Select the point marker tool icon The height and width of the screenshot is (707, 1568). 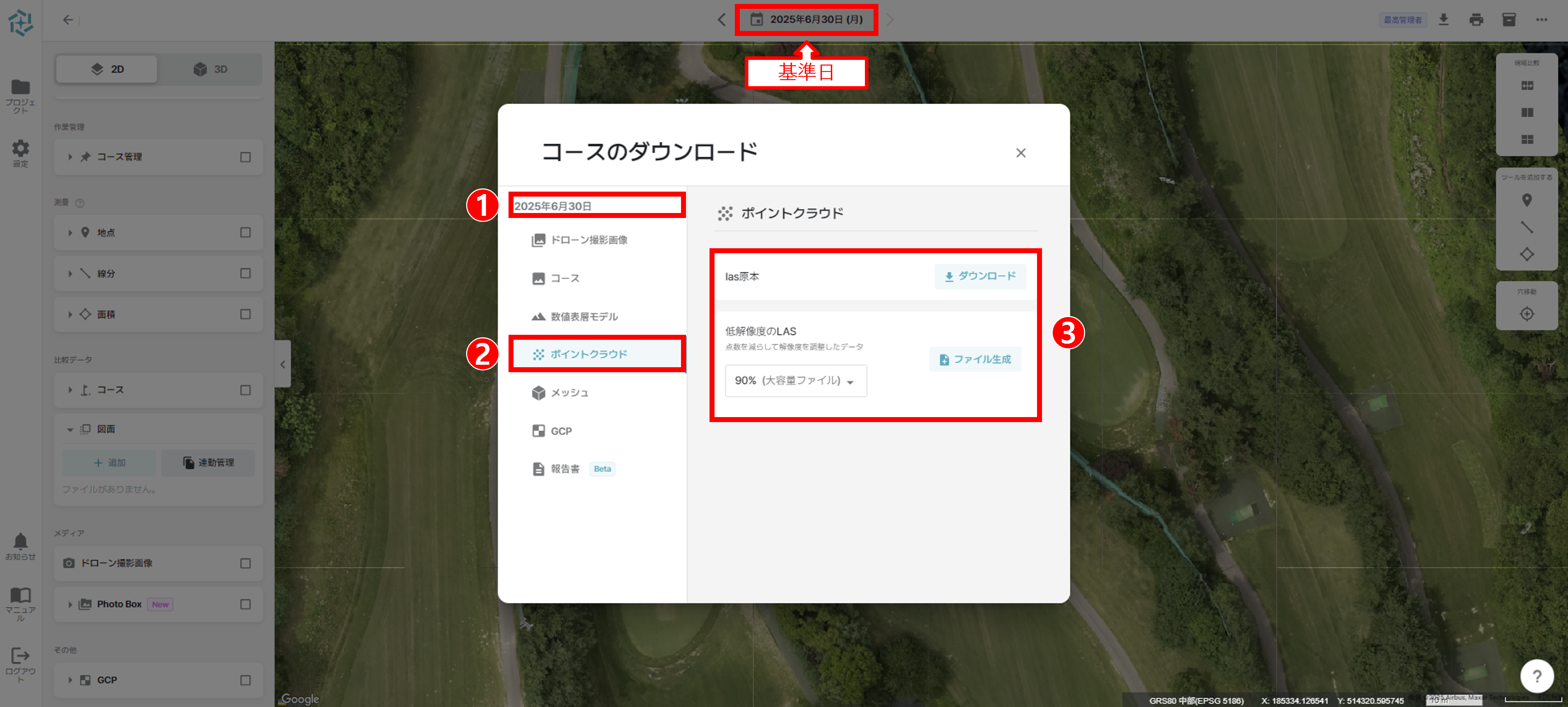tap(1527, 200)
